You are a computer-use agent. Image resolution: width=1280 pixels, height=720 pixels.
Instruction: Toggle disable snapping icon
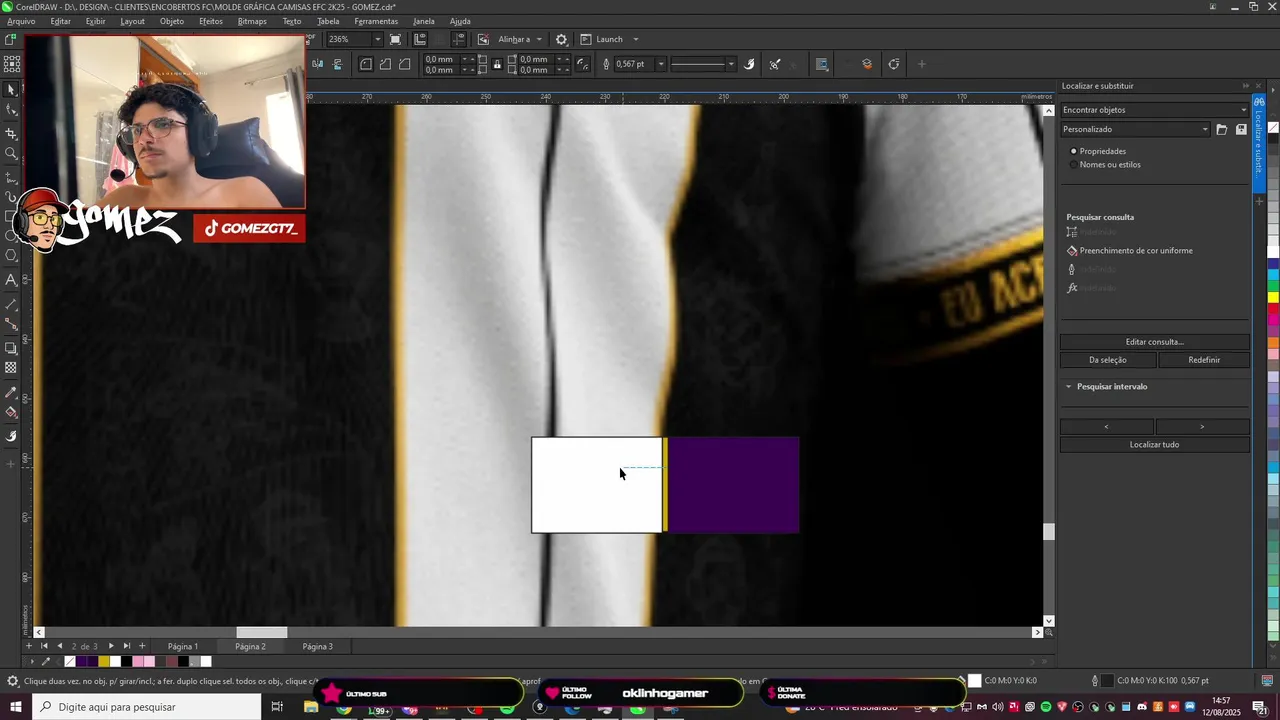coord(483,40)
